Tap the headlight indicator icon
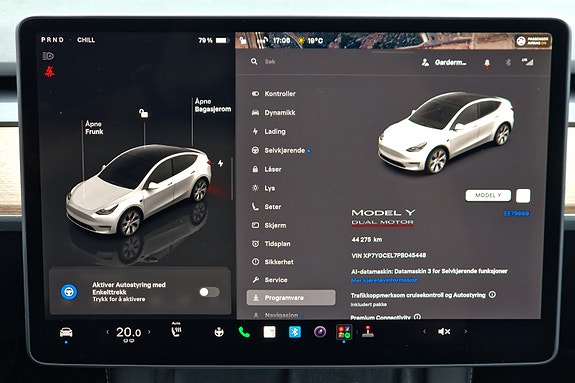Screen dimensions: 575x383 48,56
